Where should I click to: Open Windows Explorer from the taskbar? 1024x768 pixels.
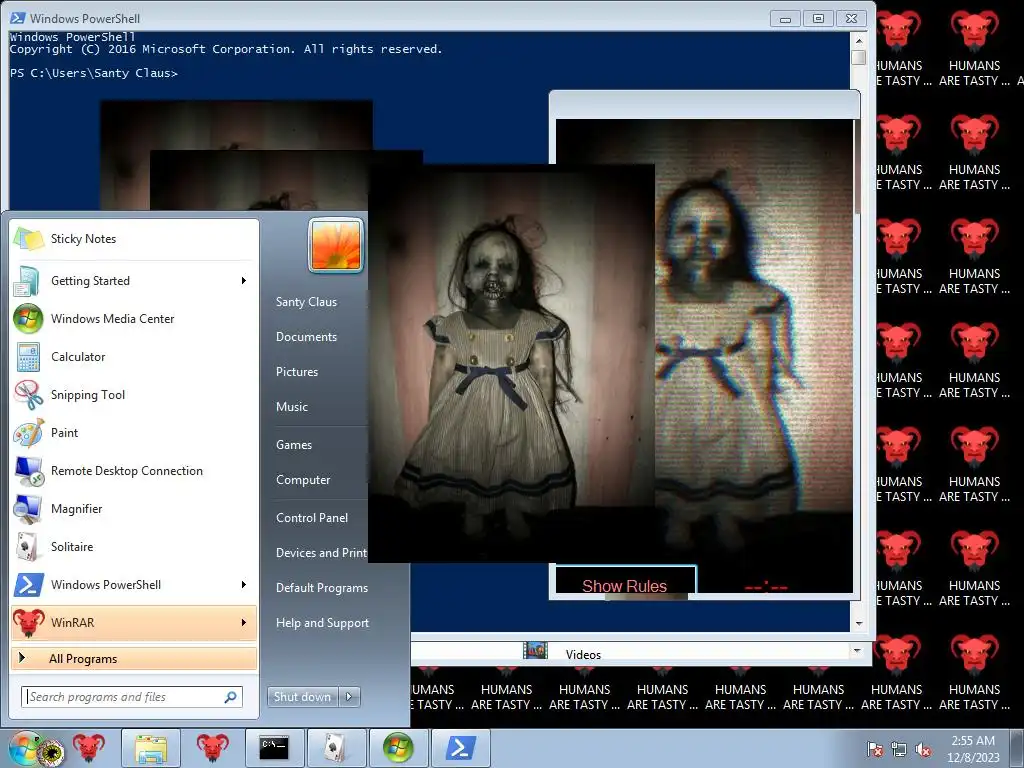151,748
